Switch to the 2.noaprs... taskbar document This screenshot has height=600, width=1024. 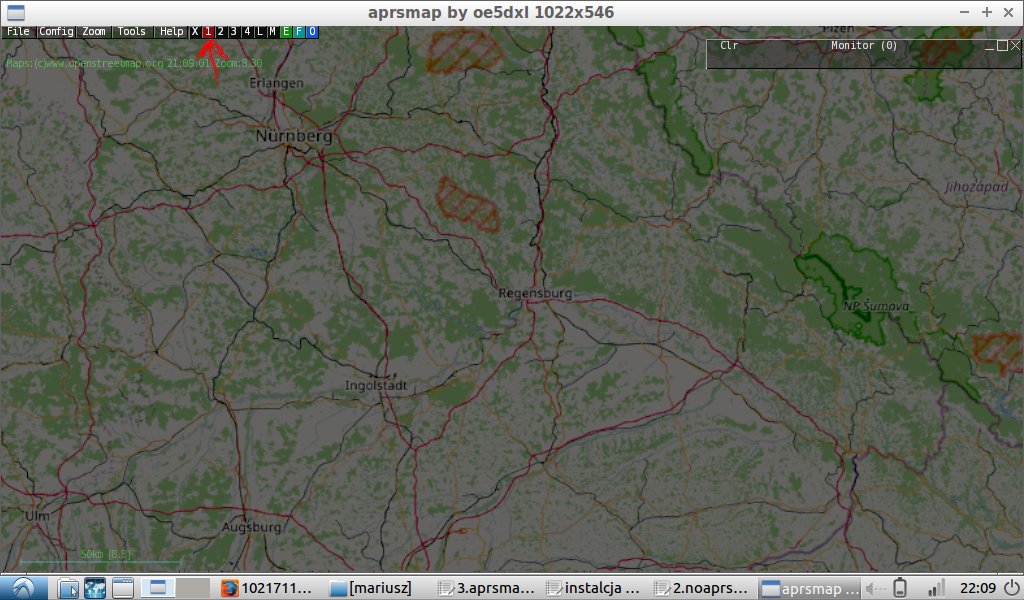[701, 588]
